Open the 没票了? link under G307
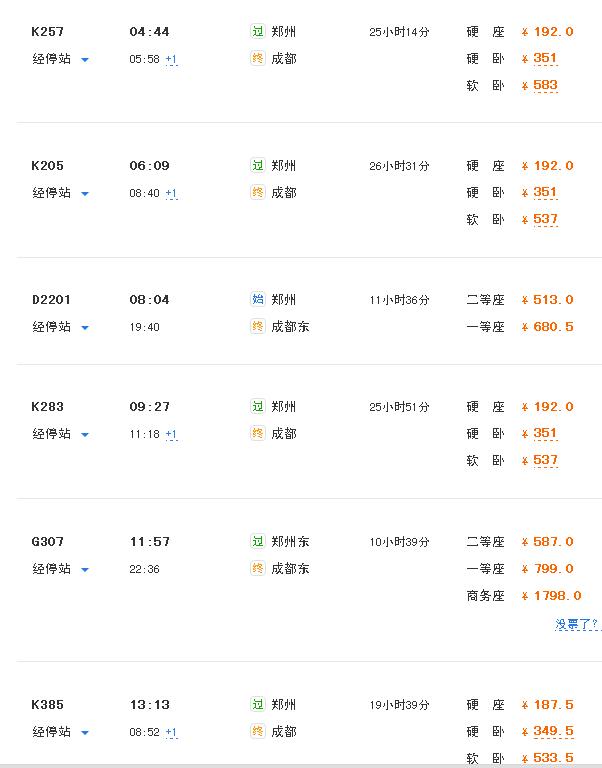Screen dimensions: 602x768 point(577,624)
